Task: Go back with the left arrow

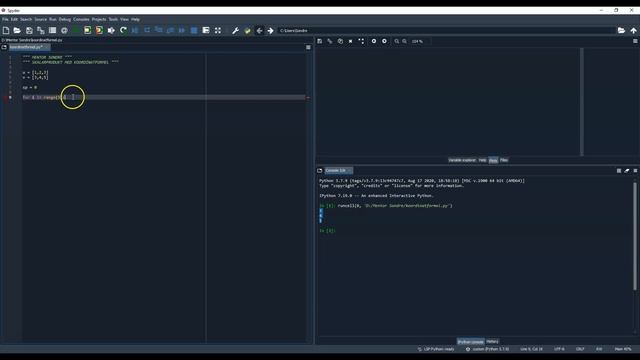Action: pyautogui.click(x=259, y=30)
